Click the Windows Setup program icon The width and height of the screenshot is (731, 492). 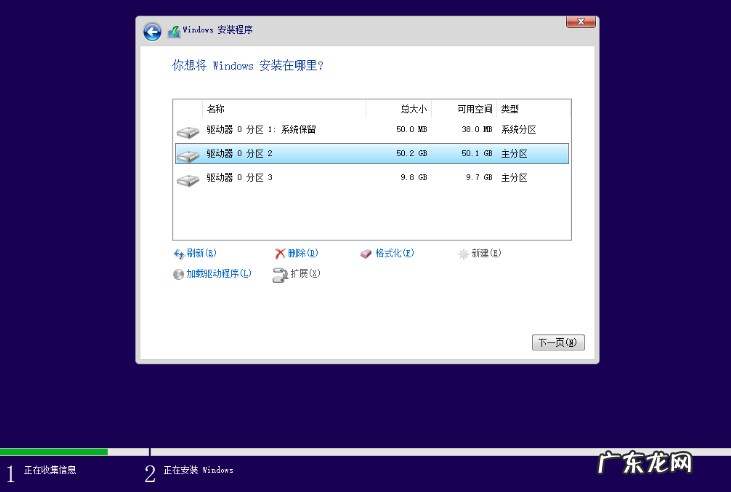[174, 32]
